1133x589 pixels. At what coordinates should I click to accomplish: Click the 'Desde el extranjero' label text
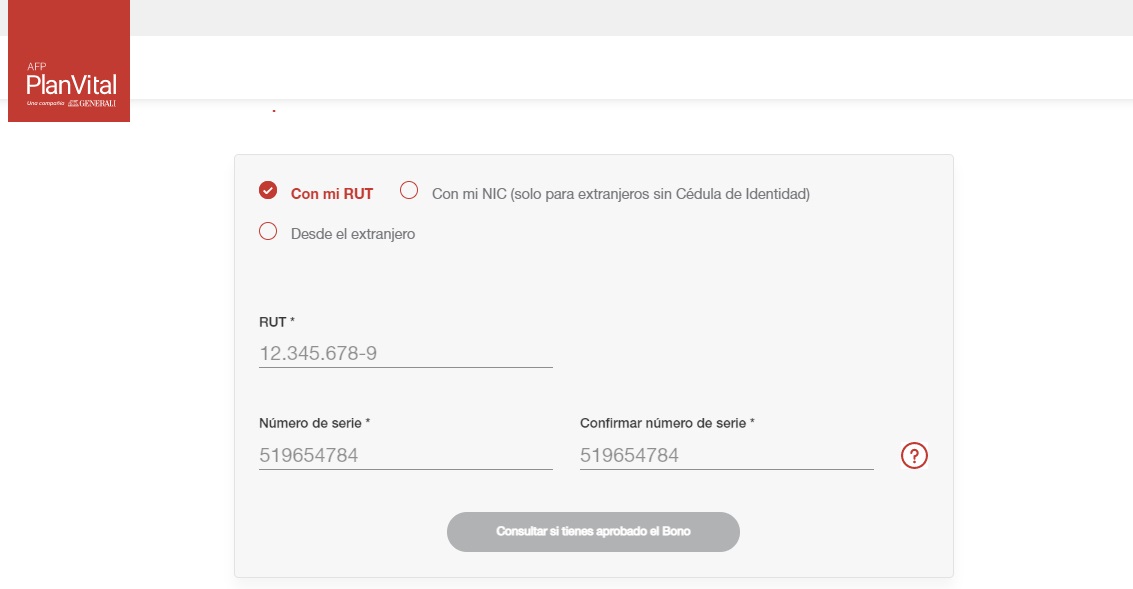[352, 234]
